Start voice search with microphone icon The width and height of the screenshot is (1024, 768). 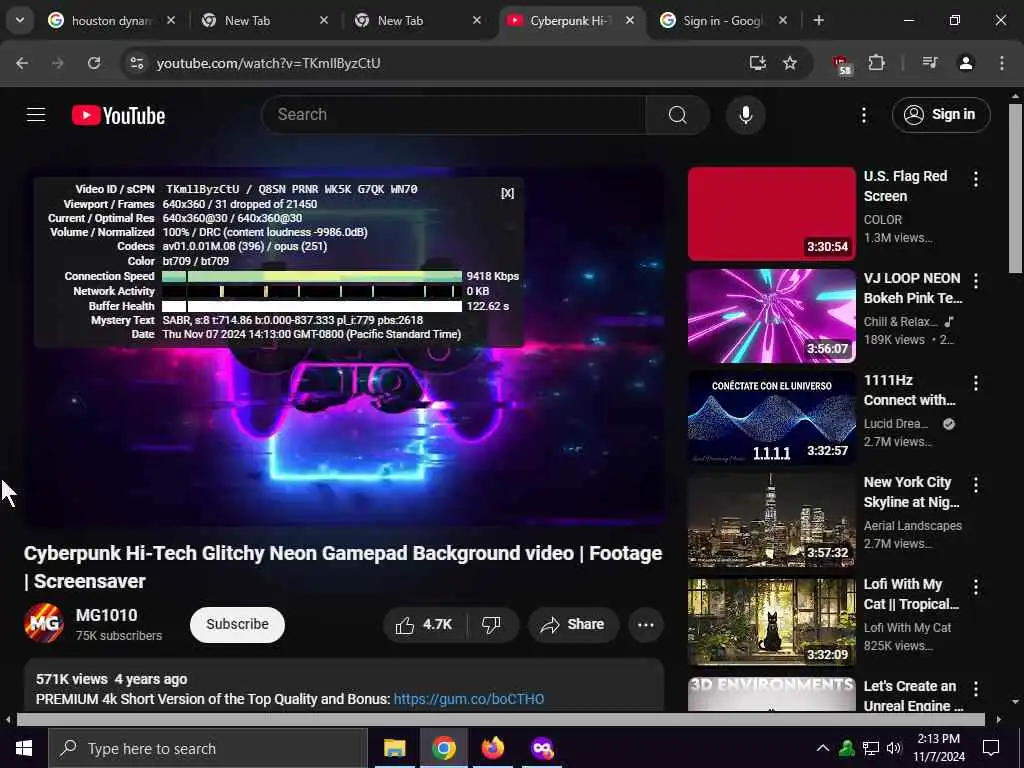point(745,115)
